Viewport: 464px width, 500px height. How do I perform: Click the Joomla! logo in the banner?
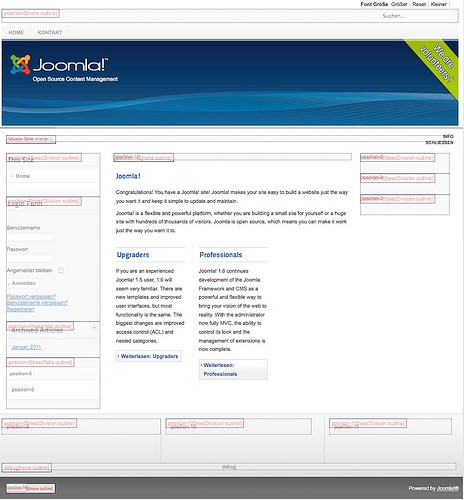coord(59,65)
